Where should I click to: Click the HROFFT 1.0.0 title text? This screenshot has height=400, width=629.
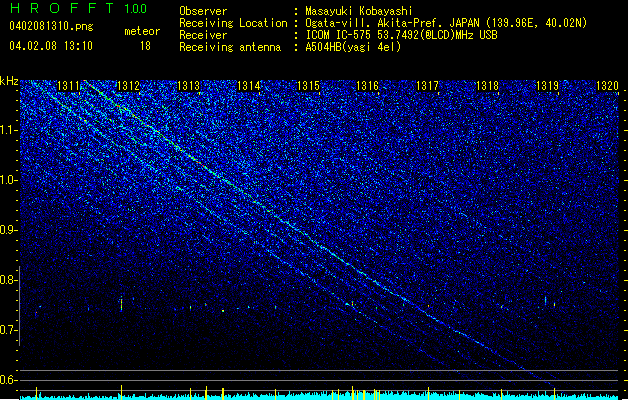coord(78,8)
